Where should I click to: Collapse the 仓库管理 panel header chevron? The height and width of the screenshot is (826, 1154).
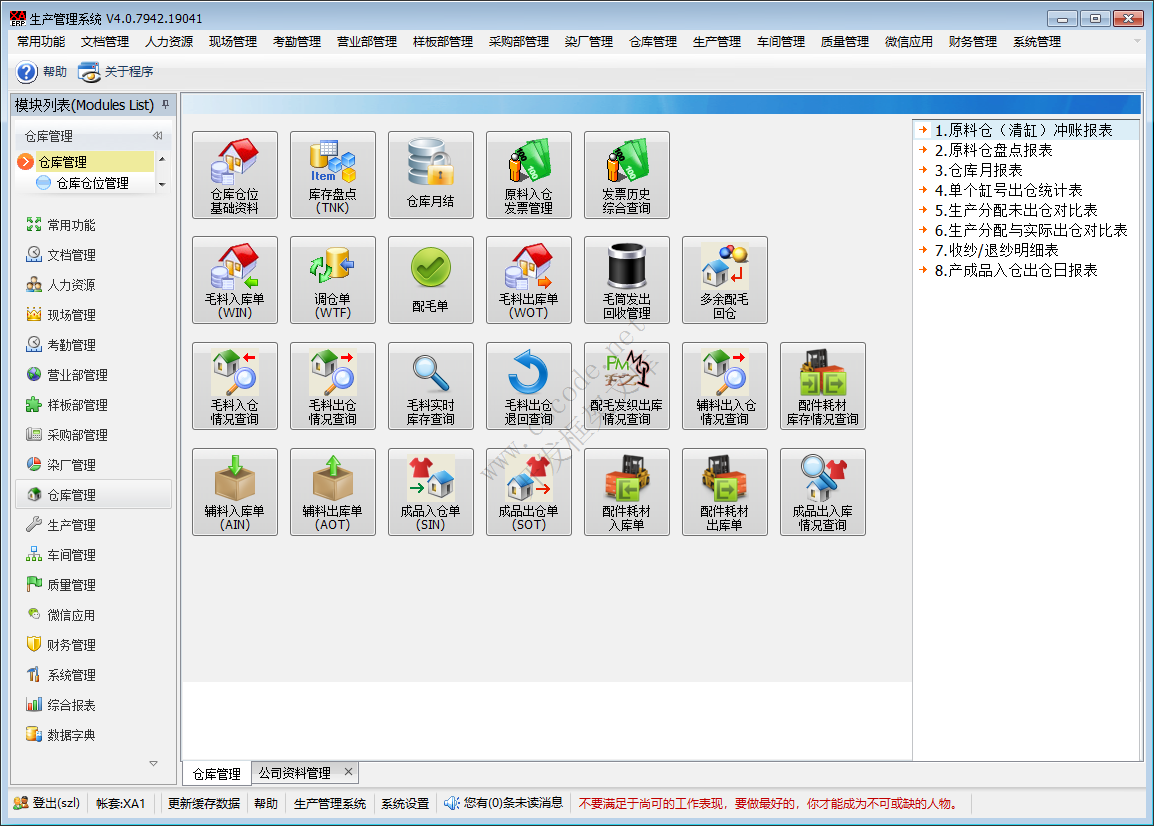[157, 135]
